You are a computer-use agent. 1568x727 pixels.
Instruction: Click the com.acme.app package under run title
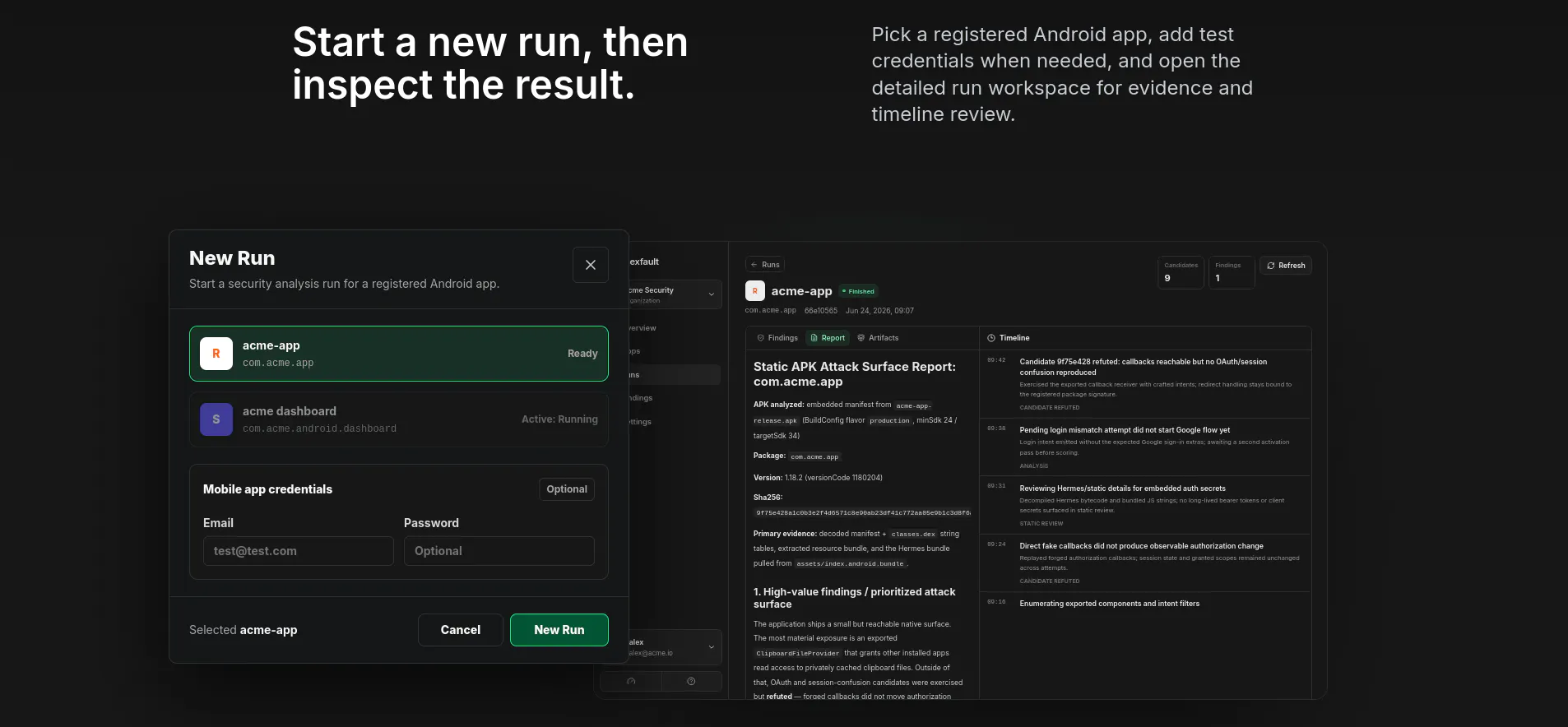(x=770, y=311)
